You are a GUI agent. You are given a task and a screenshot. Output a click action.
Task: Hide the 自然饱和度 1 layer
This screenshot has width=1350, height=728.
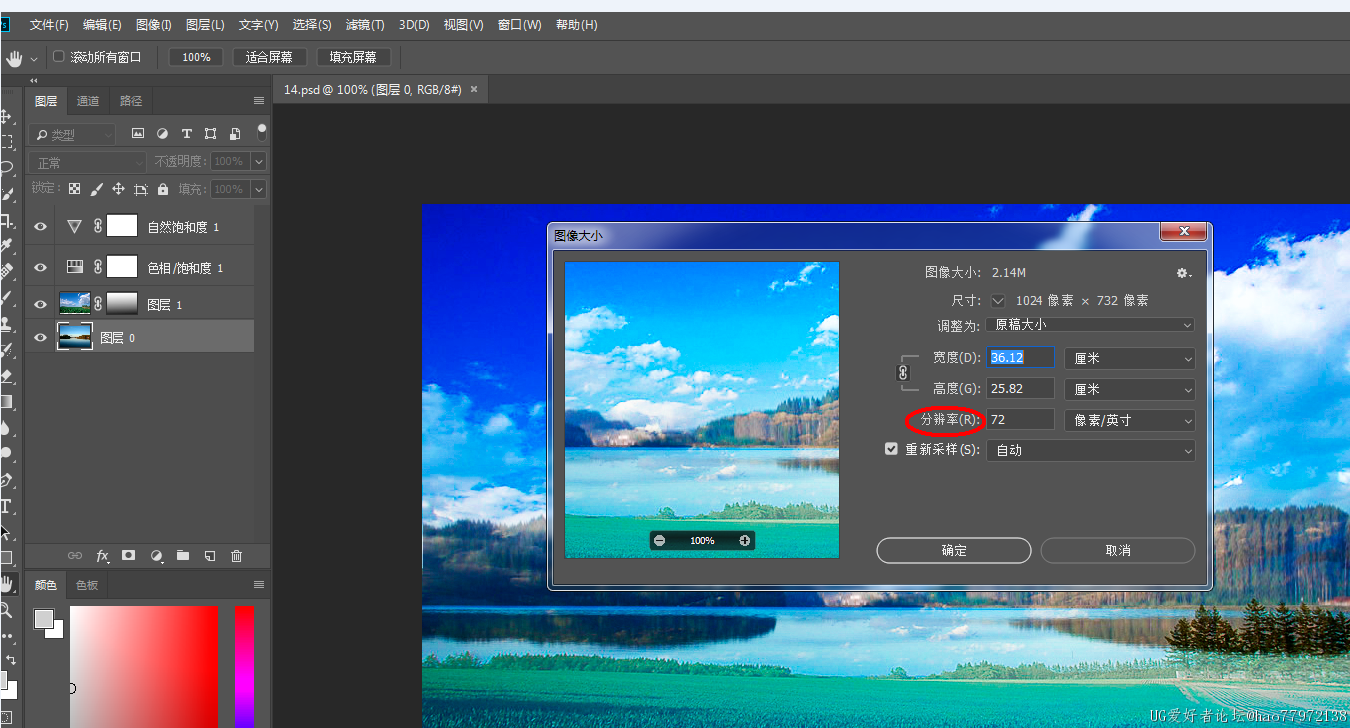pos(40,227)
